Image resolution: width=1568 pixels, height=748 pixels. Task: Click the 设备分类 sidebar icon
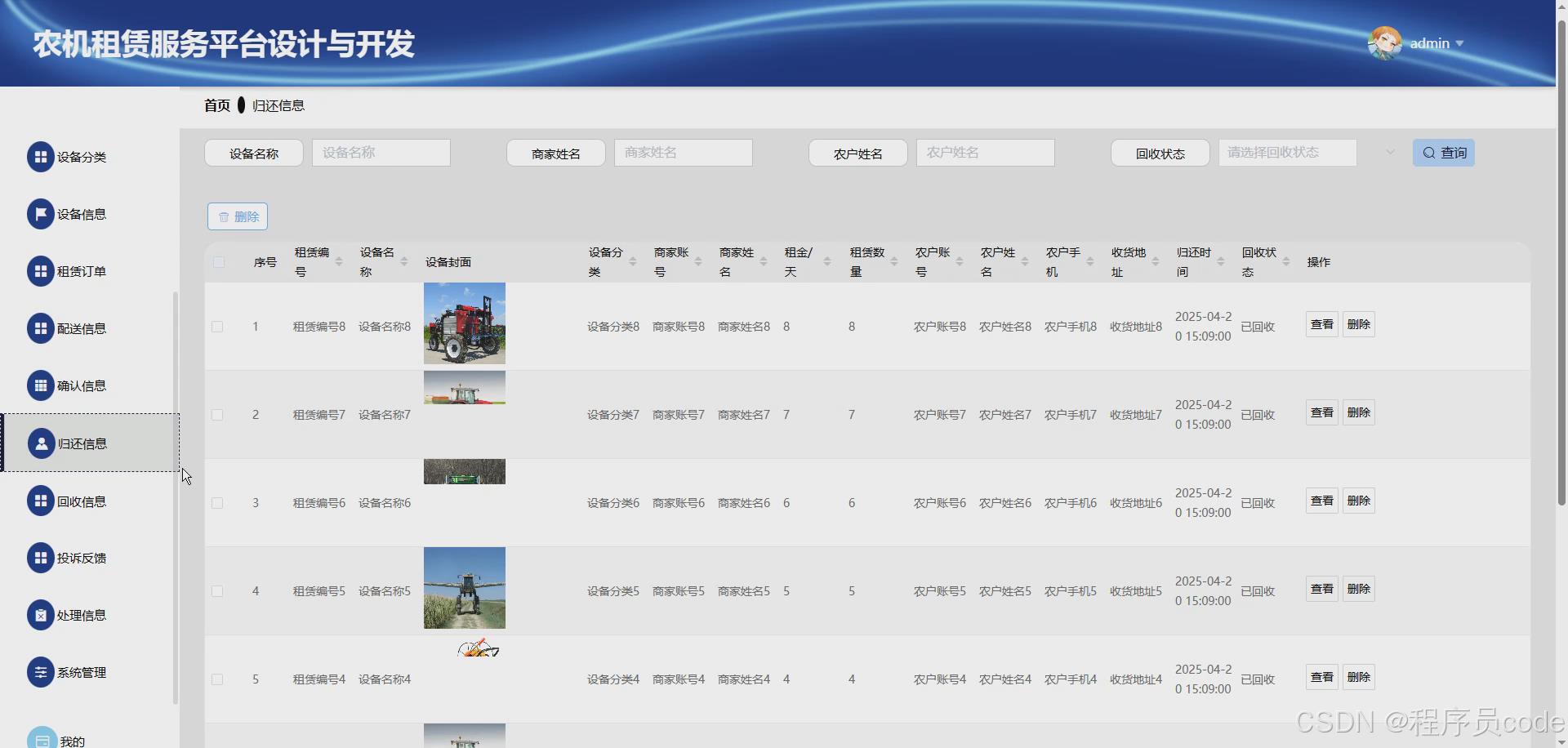(40, 157)
